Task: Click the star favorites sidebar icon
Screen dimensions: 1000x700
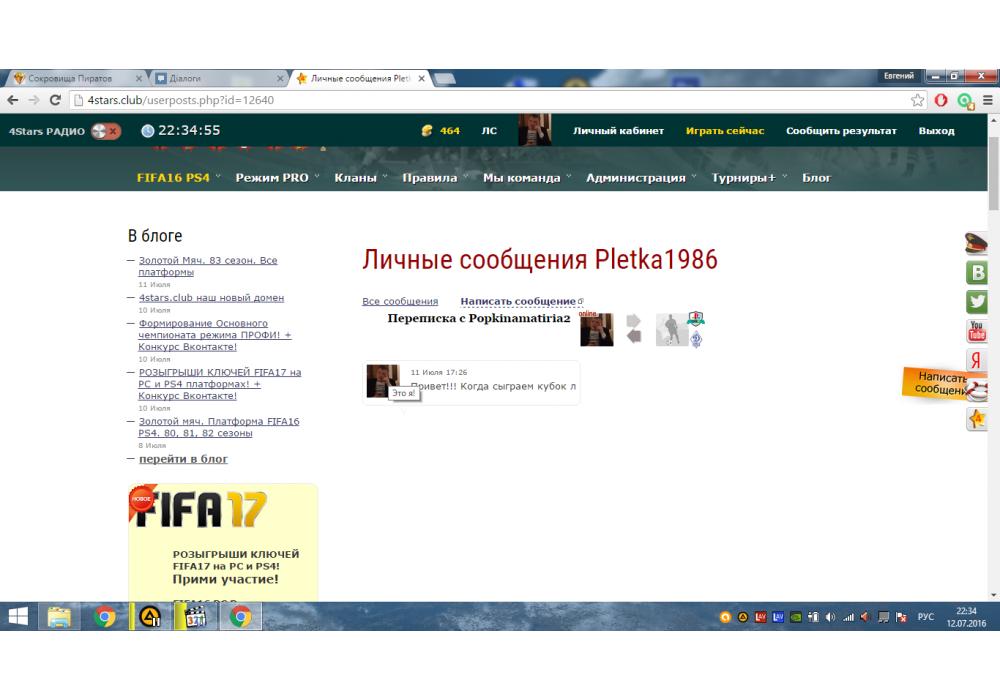Action: 976,419
